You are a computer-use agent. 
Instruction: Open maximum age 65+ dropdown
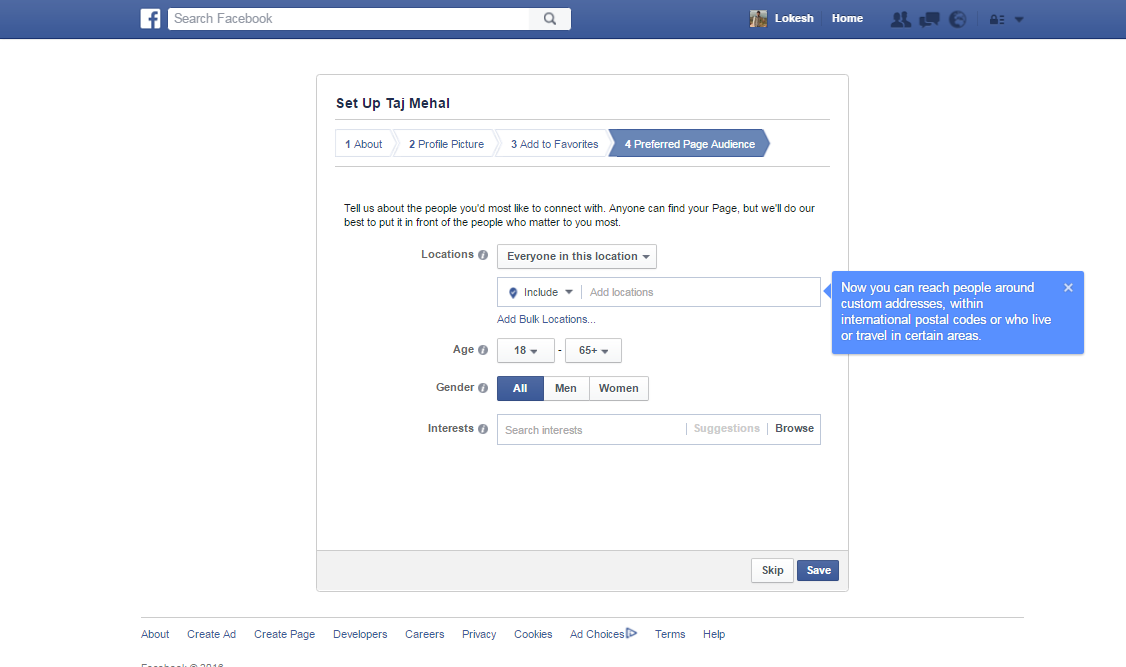click(593, 350)
